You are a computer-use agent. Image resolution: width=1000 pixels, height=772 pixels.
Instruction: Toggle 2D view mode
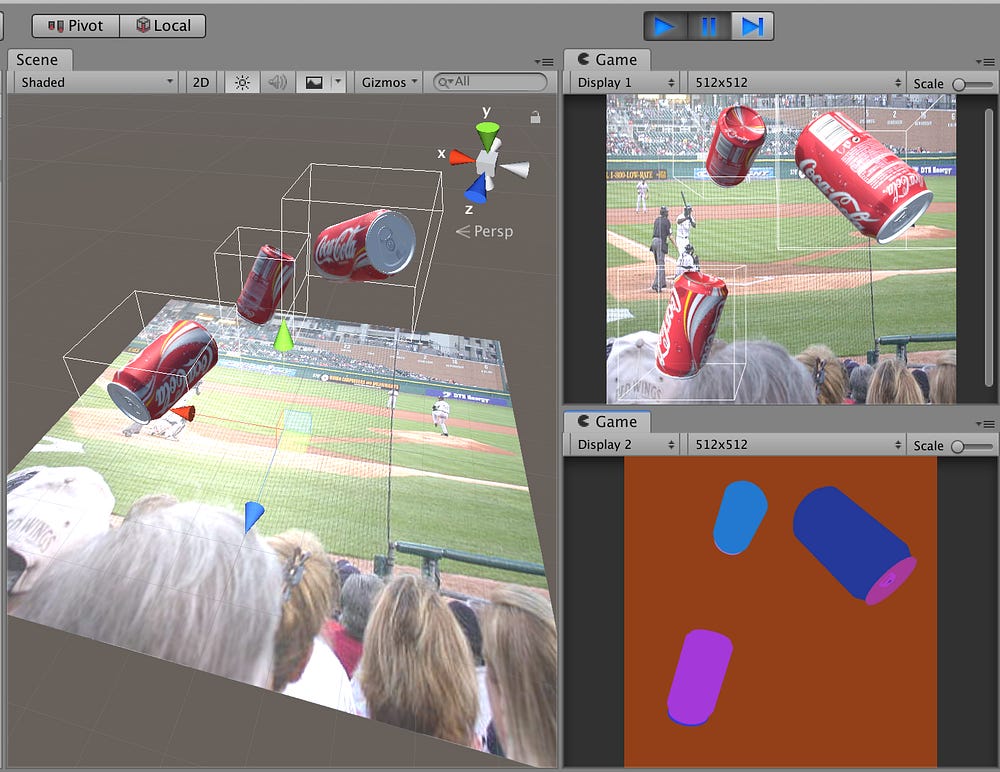(200, 82)
